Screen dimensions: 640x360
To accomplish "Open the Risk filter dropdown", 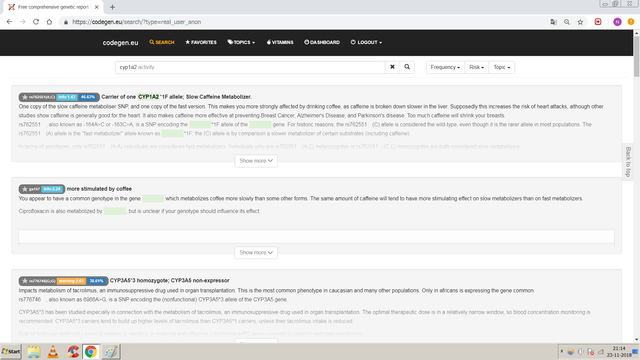I will 476,67.
